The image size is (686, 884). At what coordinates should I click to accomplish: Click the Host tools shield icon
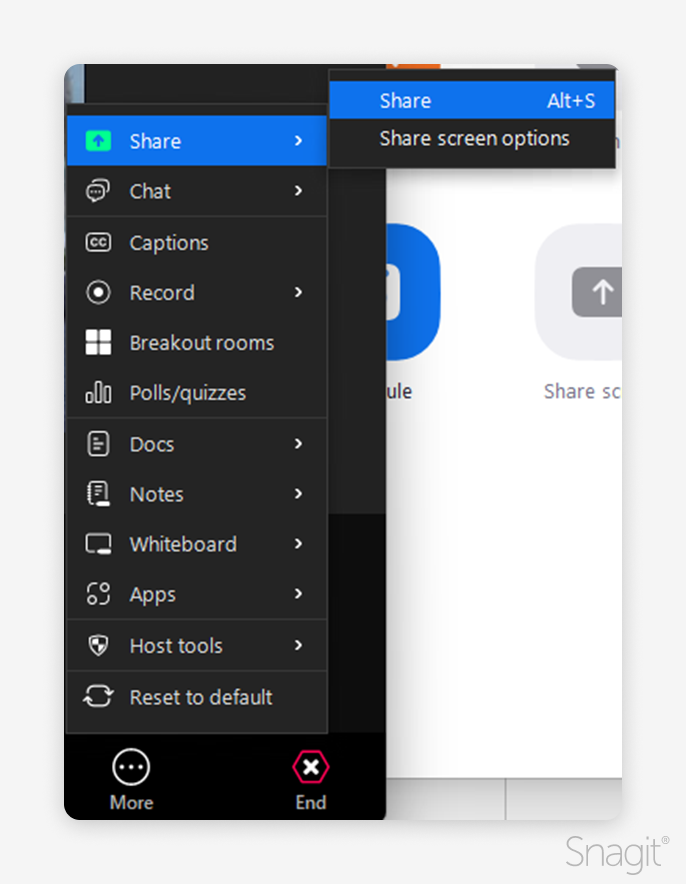coord(98,646)
